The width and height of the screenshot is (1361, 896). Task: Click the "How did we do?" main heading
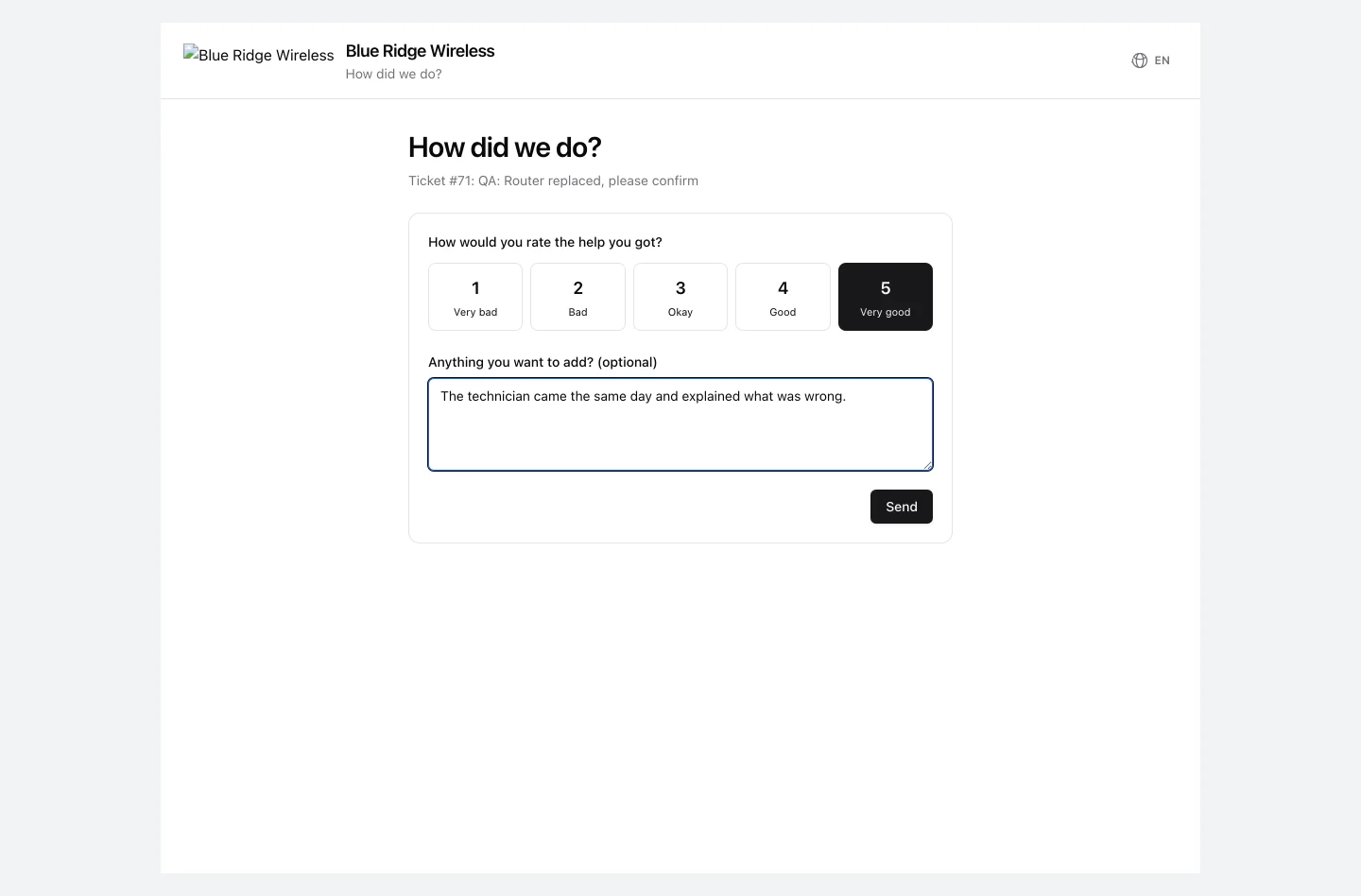[505, 147]
